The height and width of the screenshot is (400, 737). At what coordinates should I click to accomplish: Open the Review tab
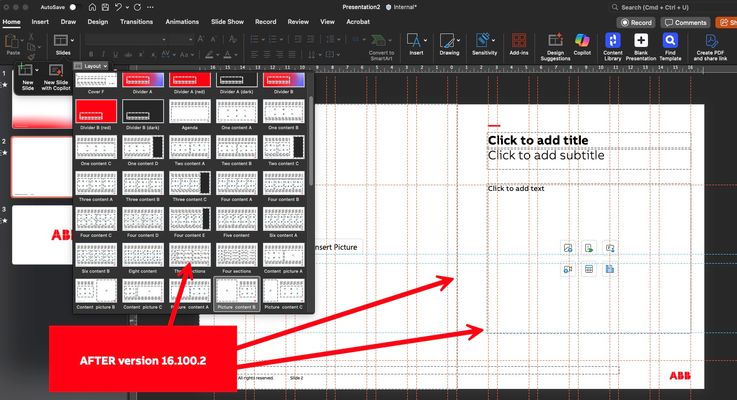pyautogui.click(x=298, y=22)
